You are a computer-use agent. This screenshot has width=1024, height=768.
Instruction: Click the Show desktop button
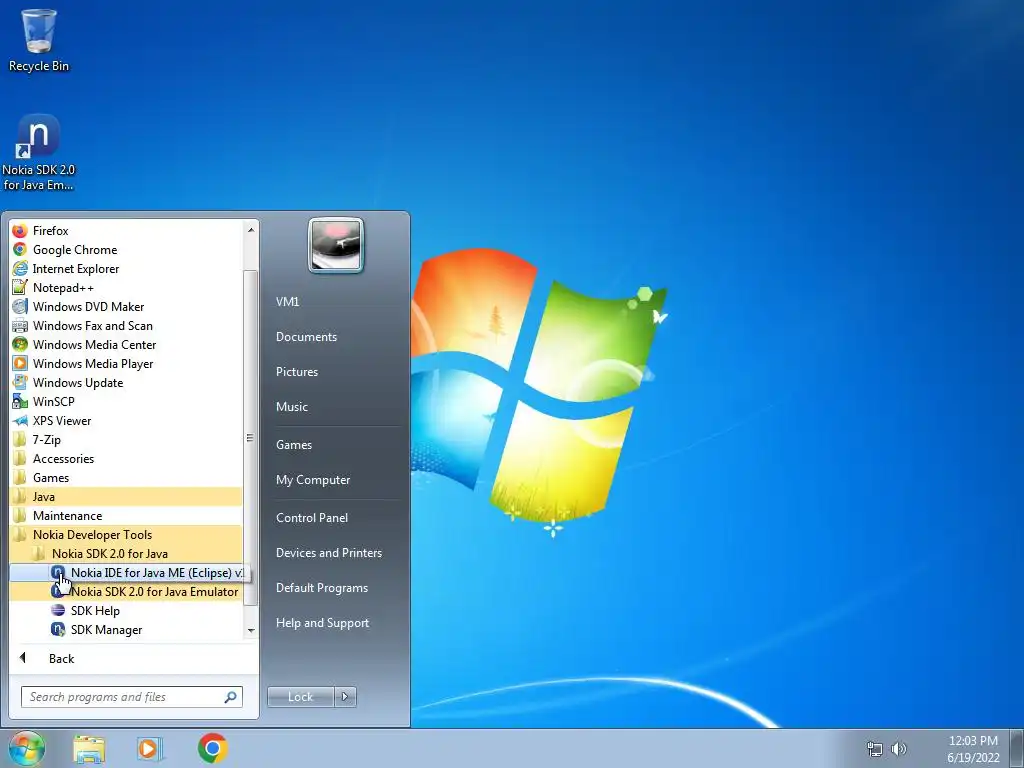[x=1017, y=748]
